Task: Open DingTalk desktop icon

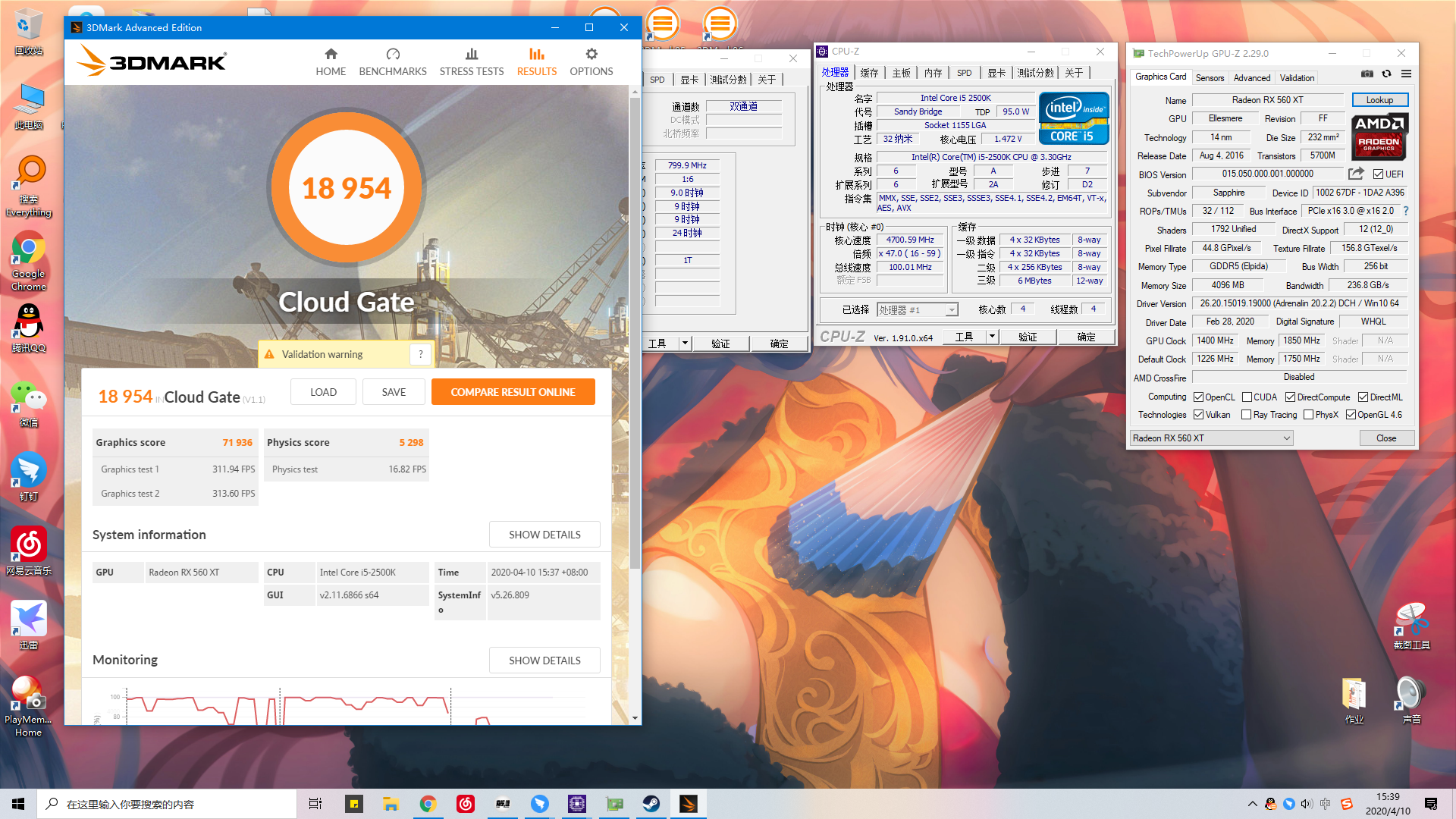Action: 28,477
